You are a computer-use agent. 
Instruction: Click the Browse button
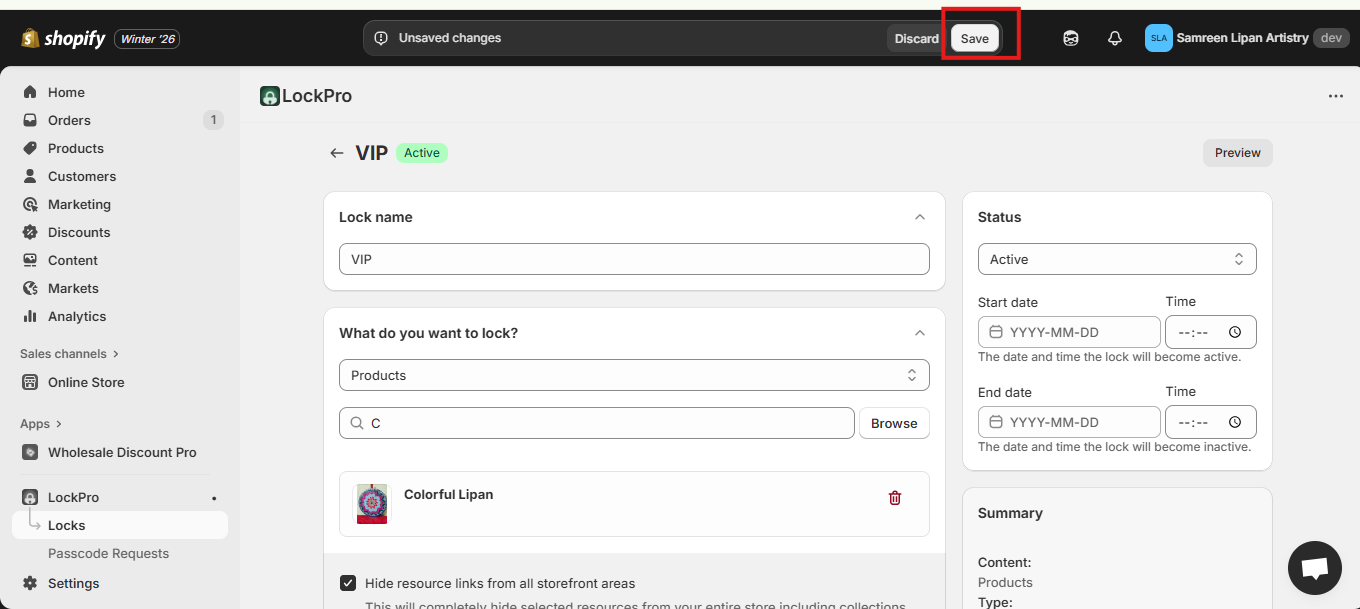pos(894,423)
